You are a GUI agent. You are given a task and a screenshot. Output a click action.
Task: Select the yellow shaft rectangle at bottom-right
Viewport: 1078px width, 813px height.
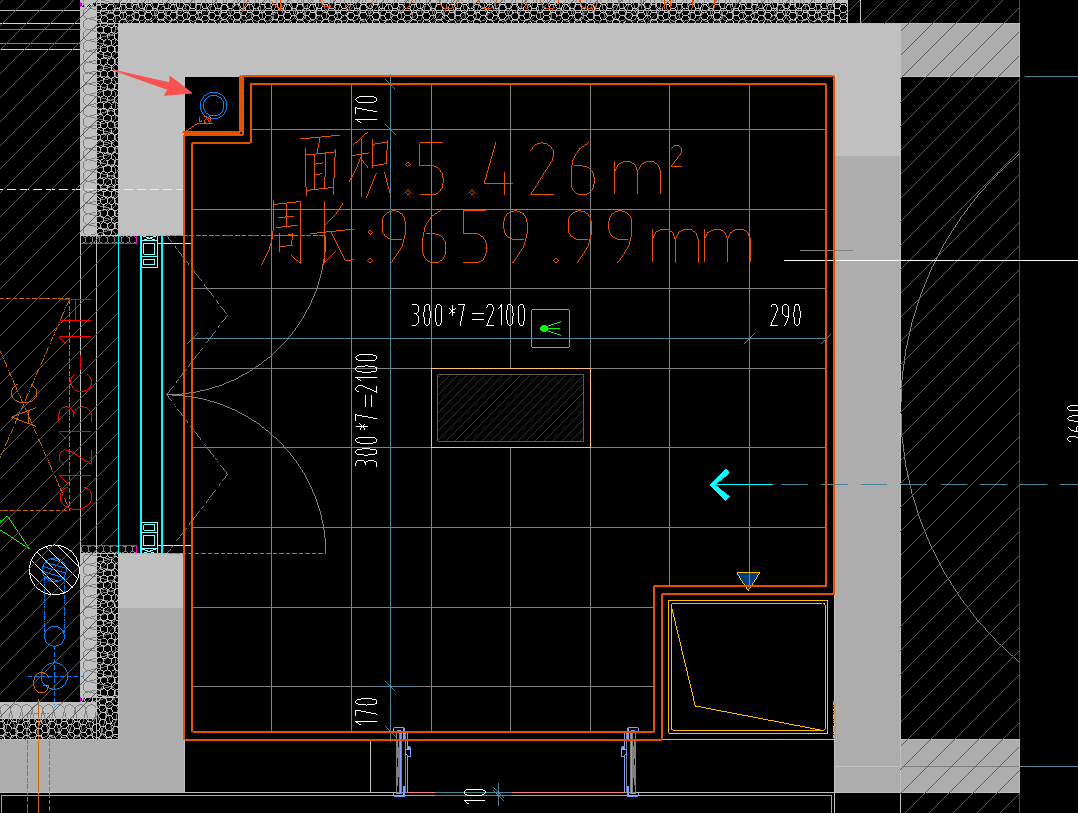(x=748, y=667)
